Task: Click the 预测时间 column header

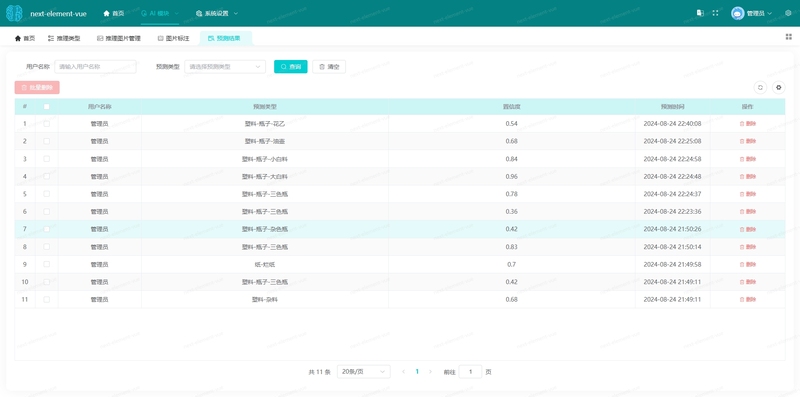Action: [x=672, y=107]
